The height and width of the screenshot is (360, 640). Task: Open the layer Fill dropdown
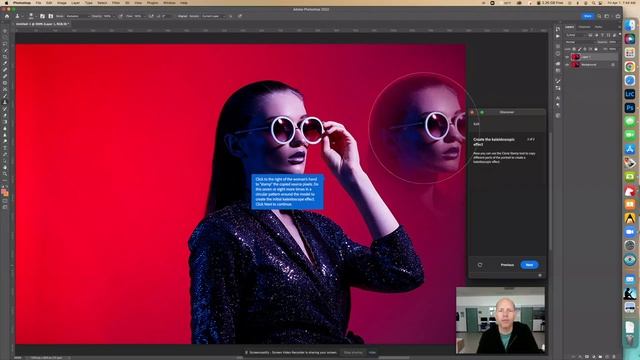pyautogui.click(x=612, y=49)
